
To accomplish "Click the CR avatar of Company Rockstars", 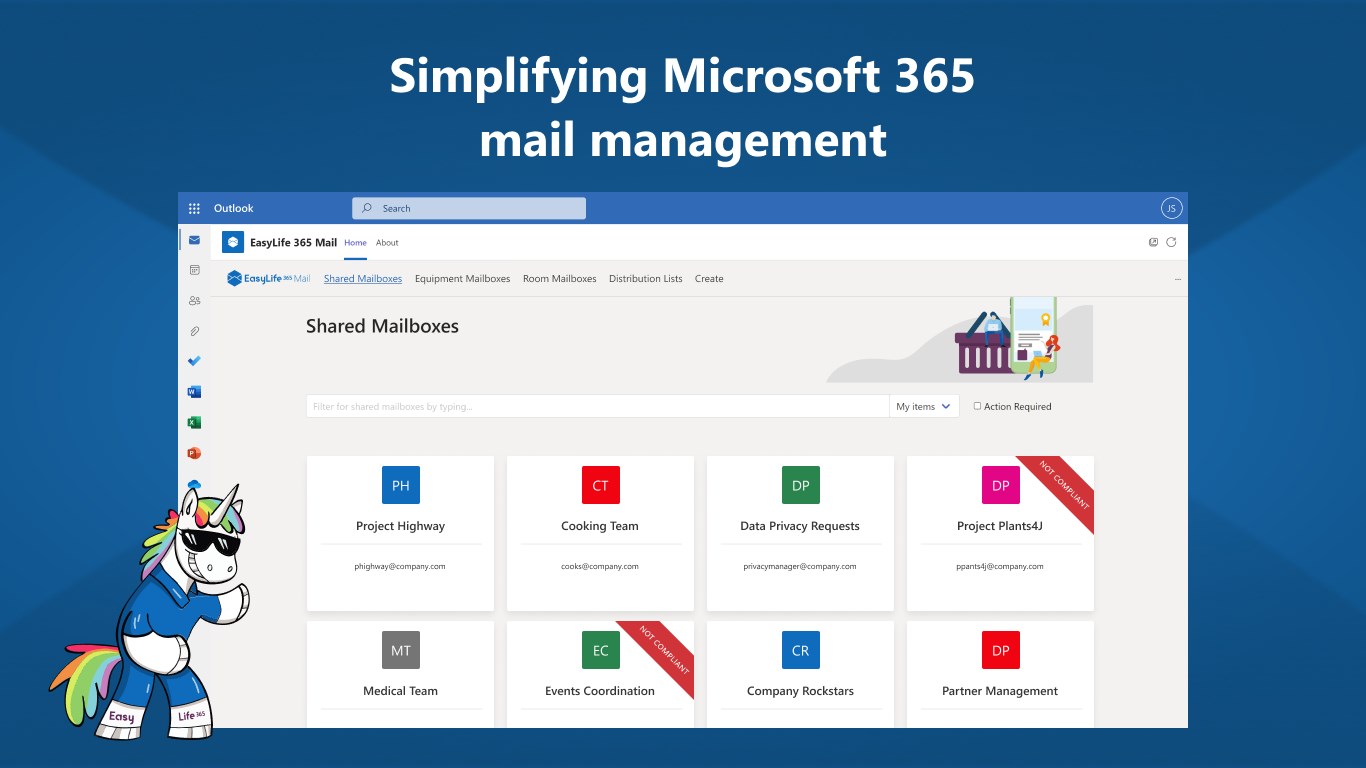I will click(801, 650).
